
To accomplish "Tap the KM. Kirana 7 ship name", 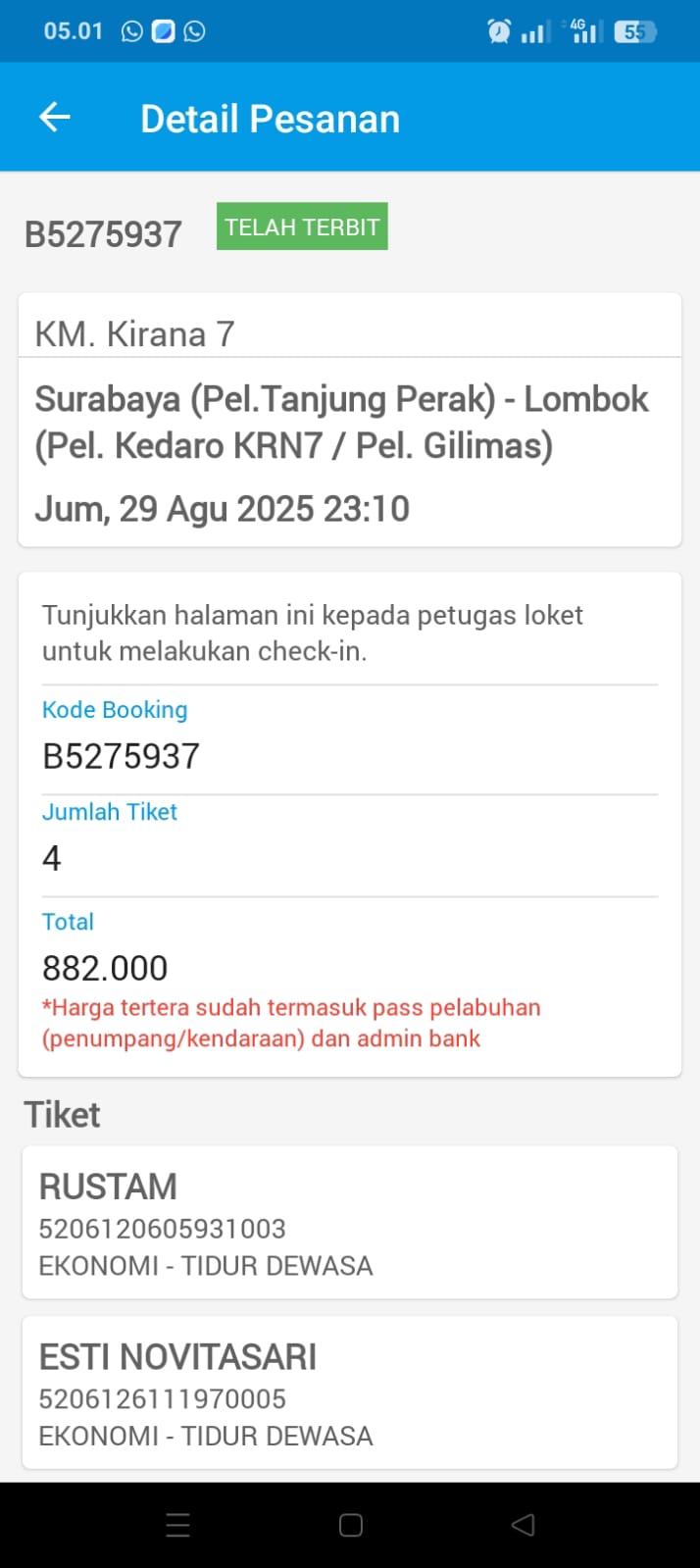I will click(134, 334).
